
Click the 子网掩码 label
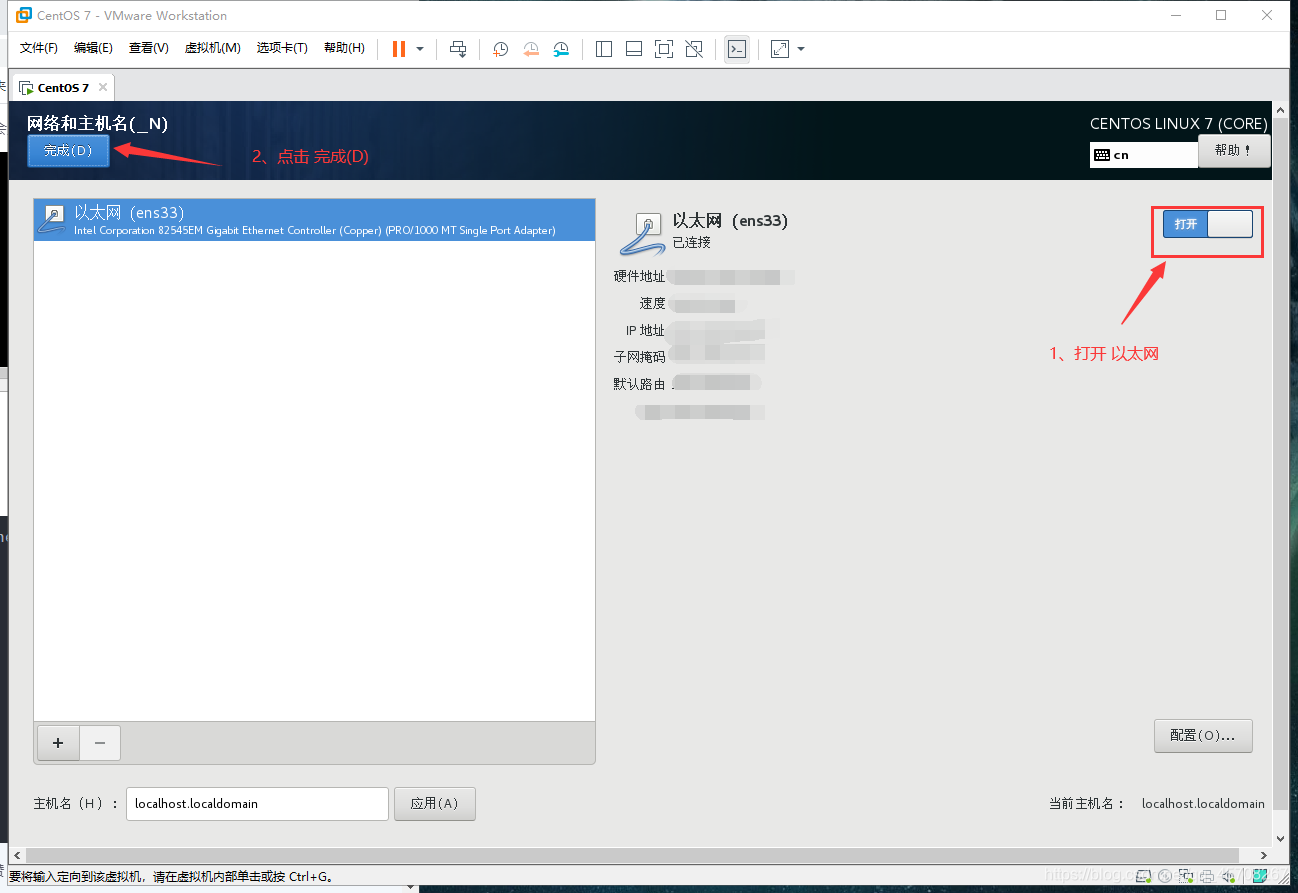(639, 357)
